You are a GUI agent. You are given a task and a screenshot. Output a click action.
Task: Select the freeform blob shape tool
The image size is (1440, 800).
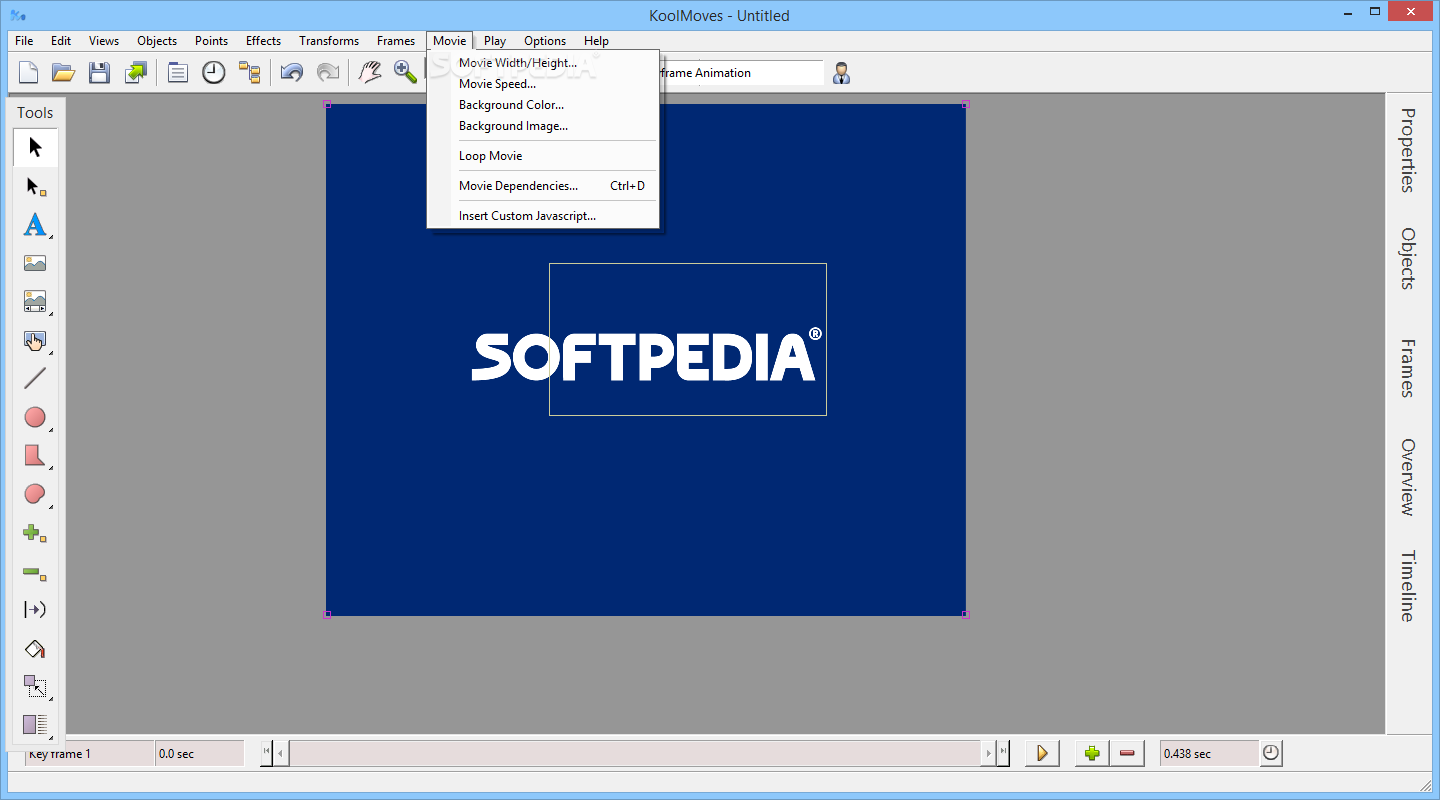tap(35, 495)
